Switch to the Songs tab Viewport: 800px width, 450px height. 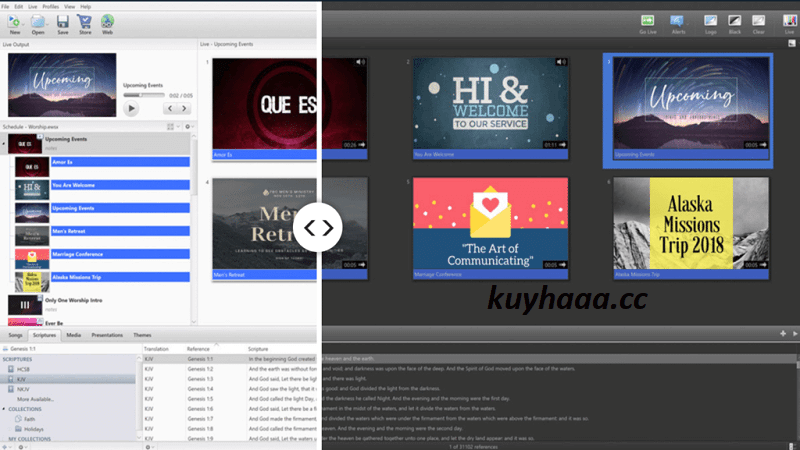15,335
